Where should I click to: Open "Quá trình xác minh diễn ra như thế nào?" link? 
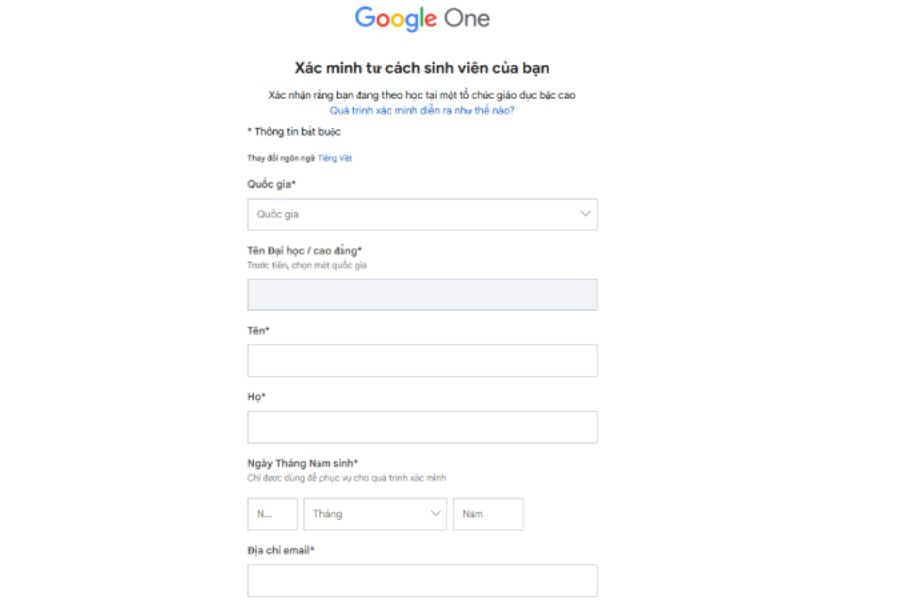422,110
